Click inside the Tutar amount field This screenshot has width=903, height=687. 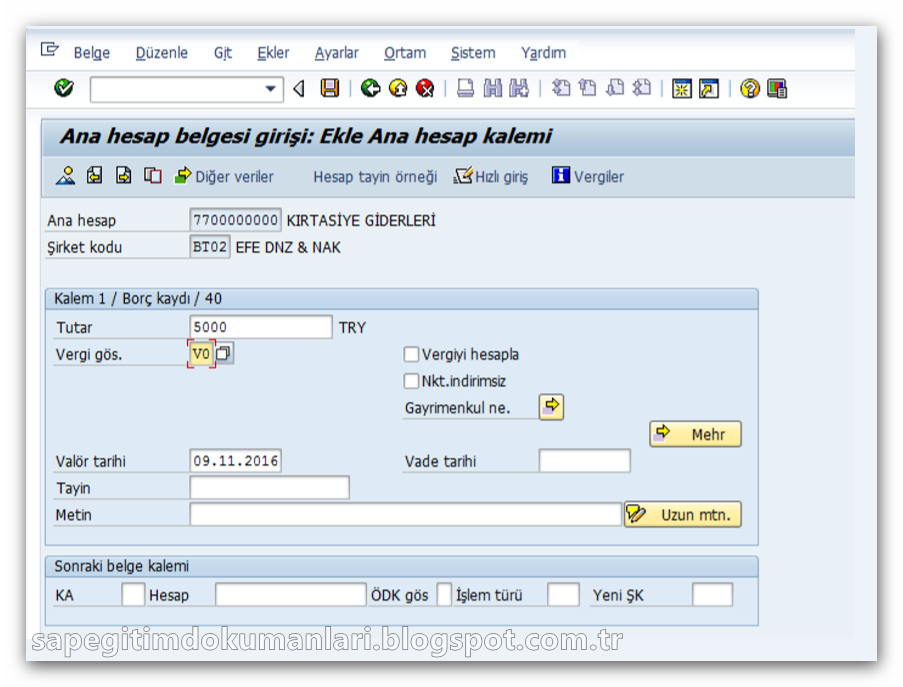[260, 326]
